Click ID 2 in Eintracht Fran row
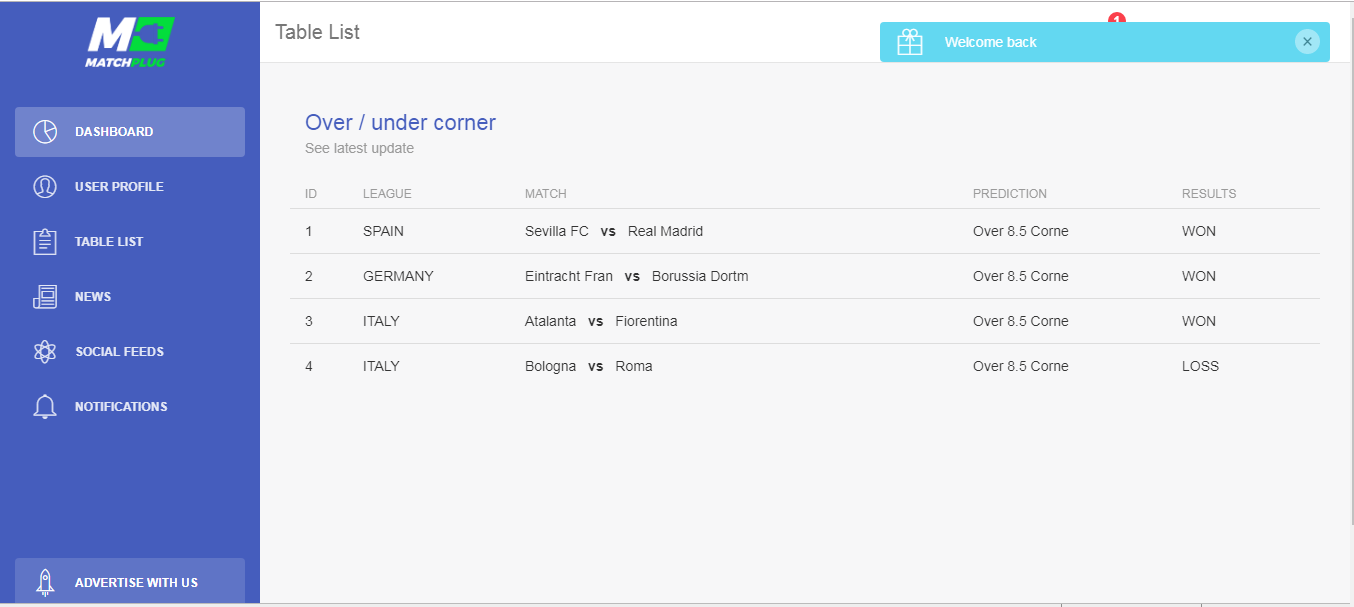The width and height of the screenshot is (1354, 607). [x=309, y=276]
